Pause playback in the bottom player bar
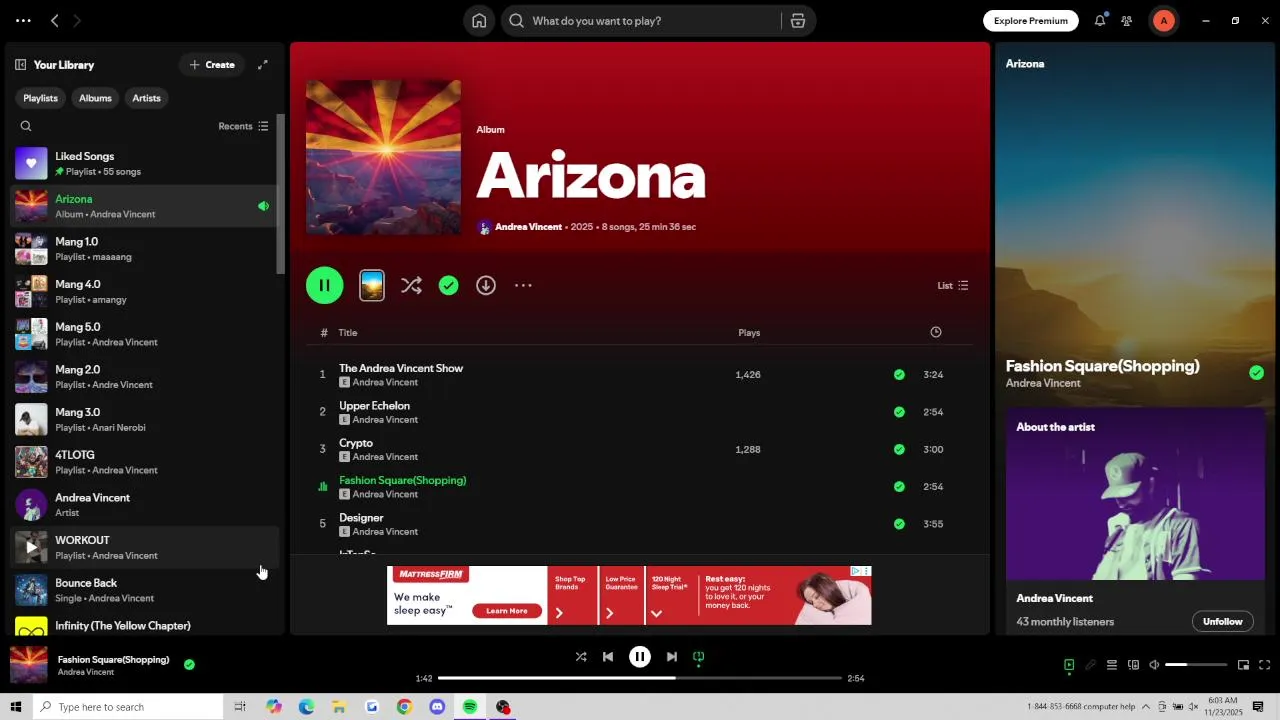 point(640,657)
